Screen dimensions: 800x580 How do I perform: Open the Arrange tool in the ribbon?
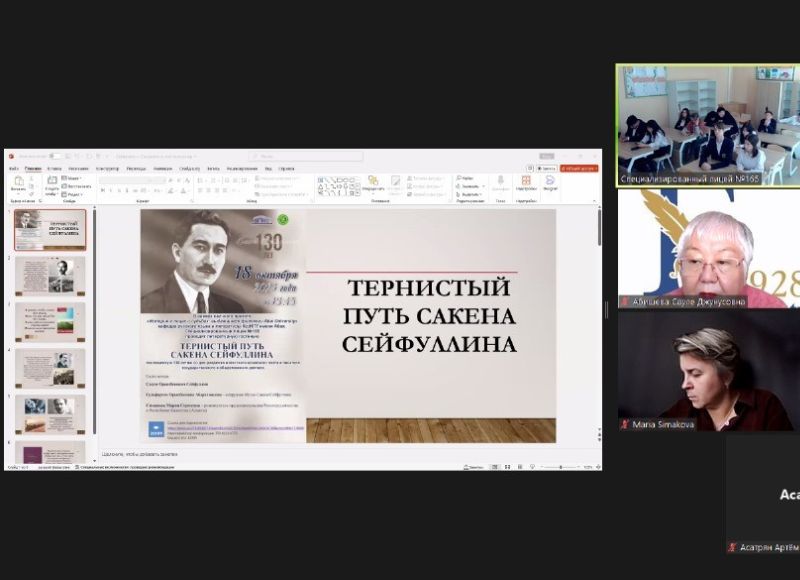[372, 183]
